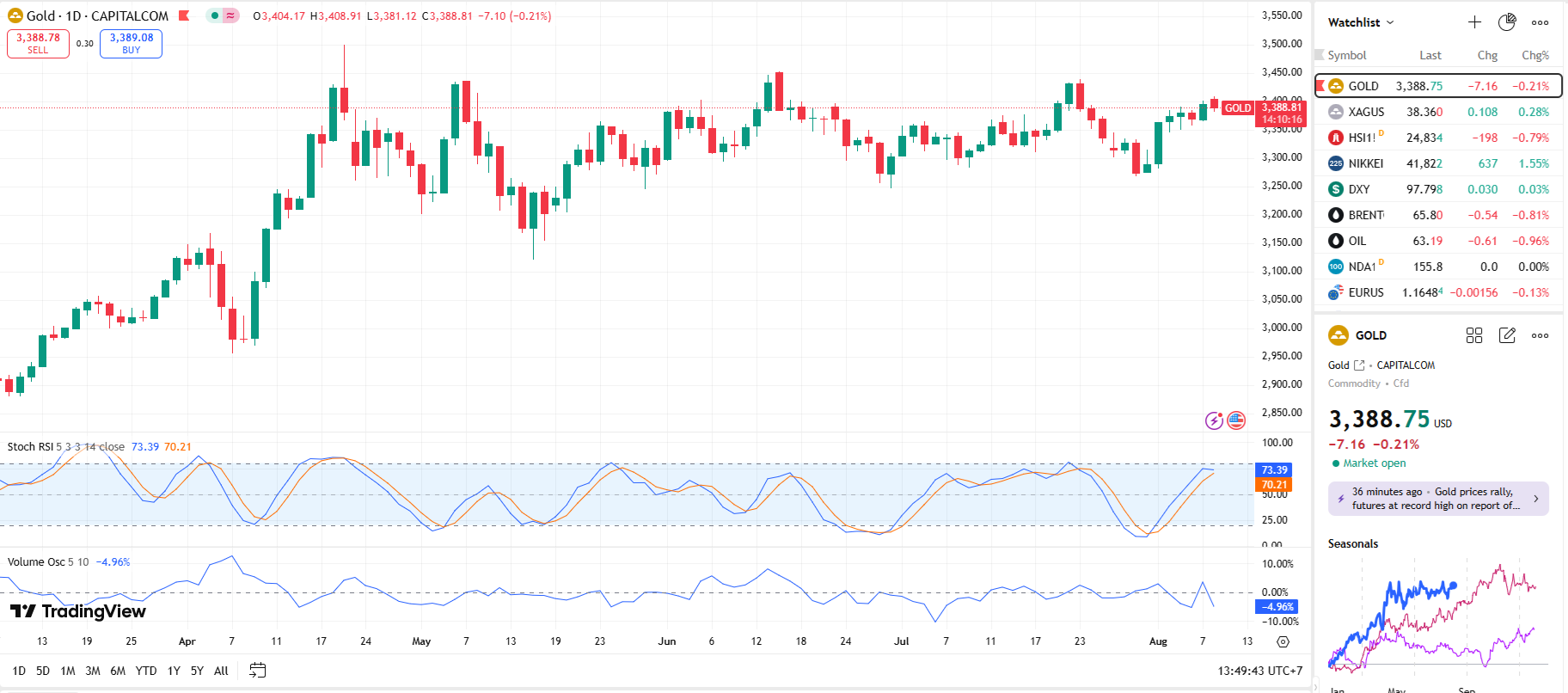Open the pie chart advanced view icon

(1507, 22)
